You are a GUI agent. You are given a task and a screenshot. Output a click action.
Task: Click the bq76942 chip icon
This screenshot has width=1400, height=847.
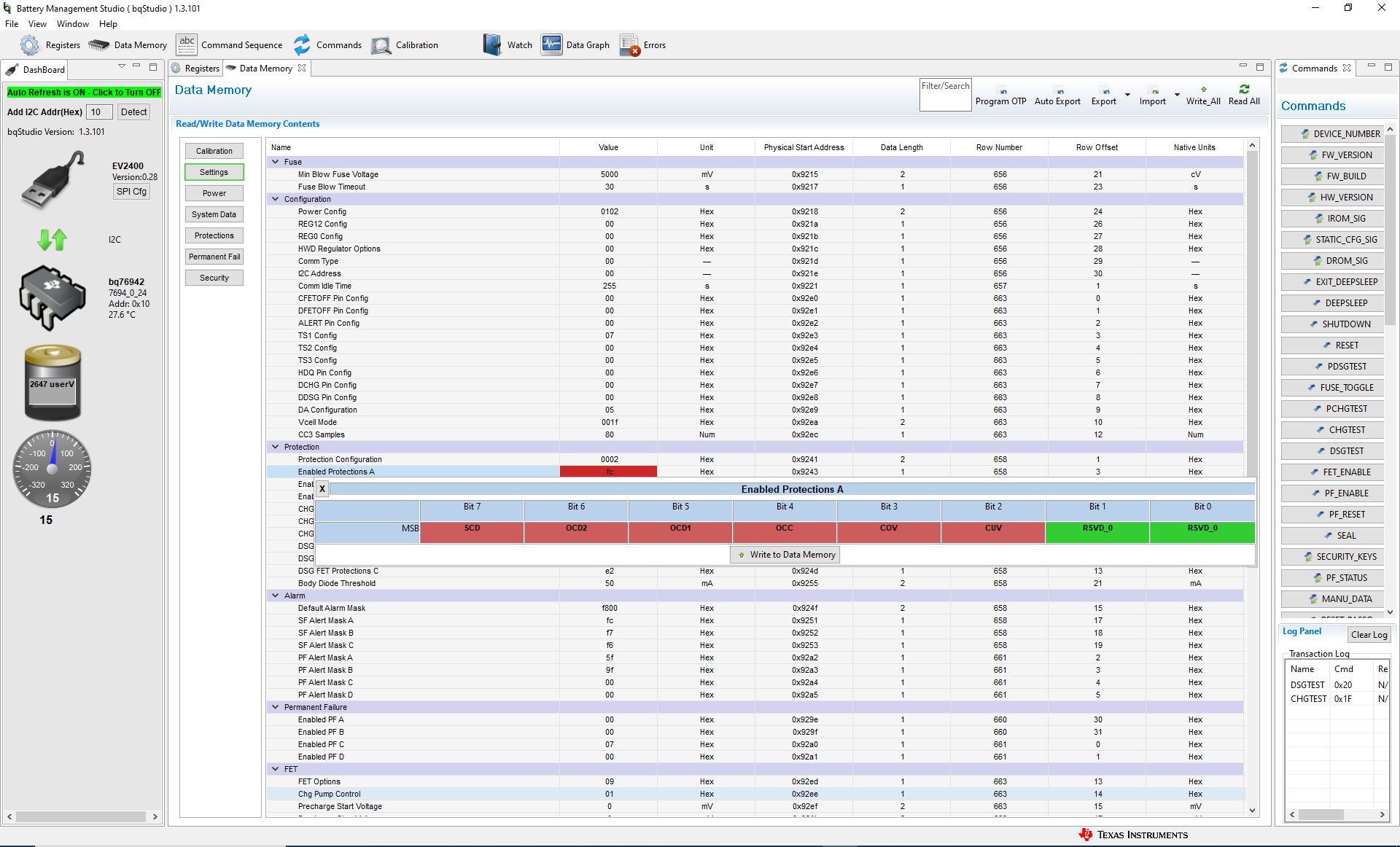(52, 297)
